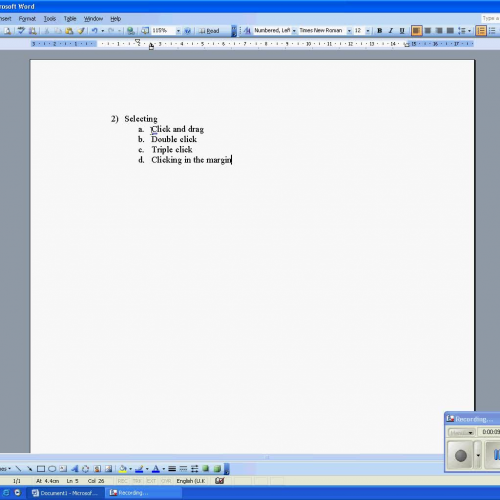Open the Style dropdown showing Numbered, Left
Screen dimensions: 500x500
click(294, 31)
